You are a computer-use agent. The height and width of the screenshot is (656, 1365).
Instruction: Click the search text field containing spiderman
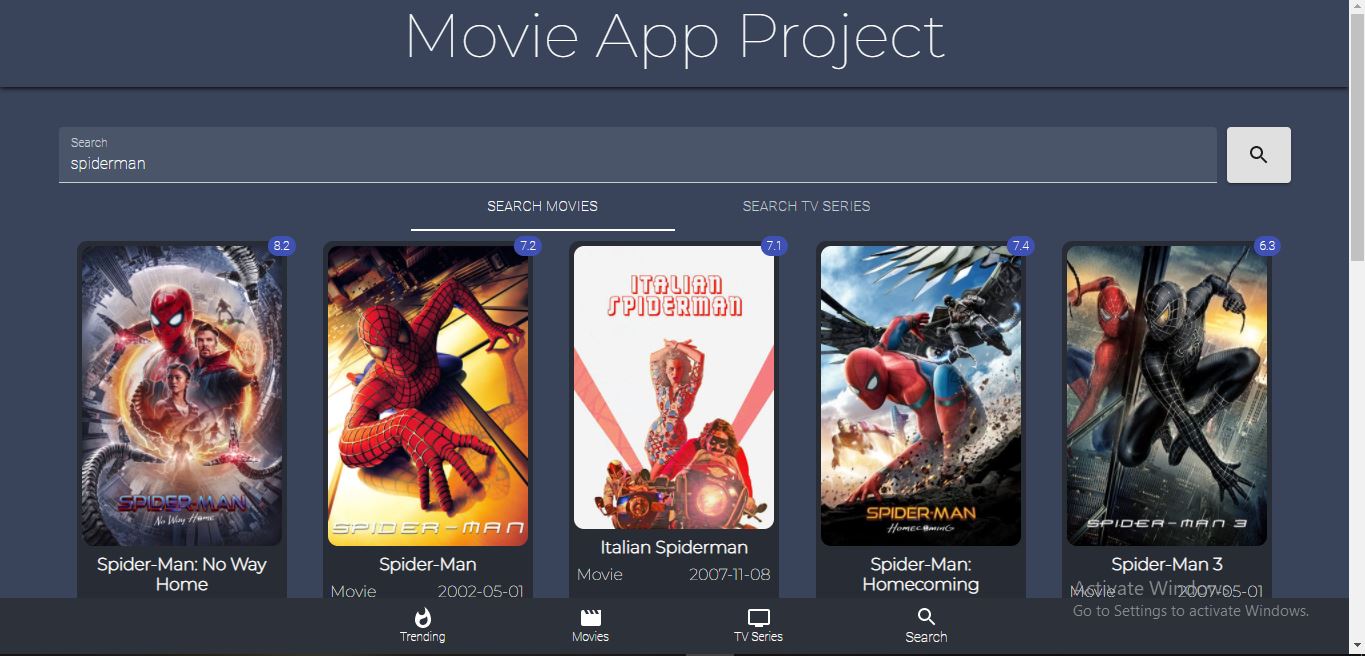coord(637,163)
